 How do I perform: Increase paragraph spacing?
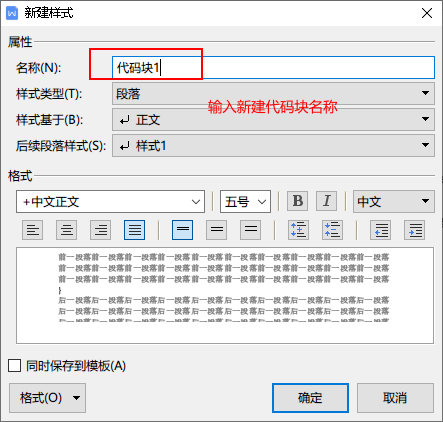[298, 230]
